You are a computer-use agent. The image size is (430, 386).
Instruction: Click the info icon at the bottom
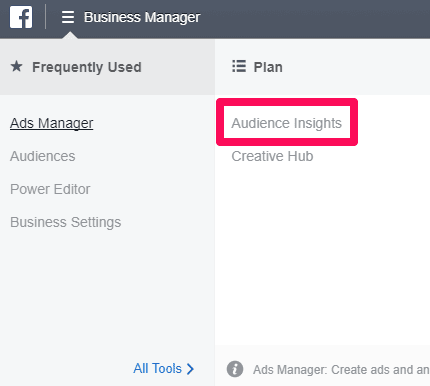pos(235,369)
